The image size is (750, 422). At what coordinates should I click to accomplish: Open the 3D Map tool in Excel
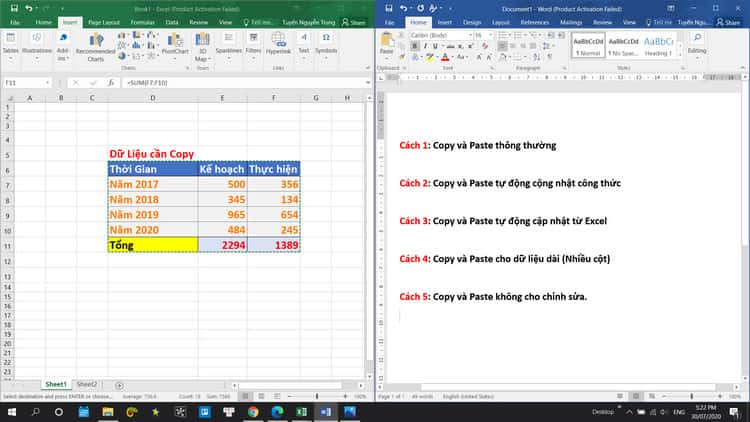point(202,47)
